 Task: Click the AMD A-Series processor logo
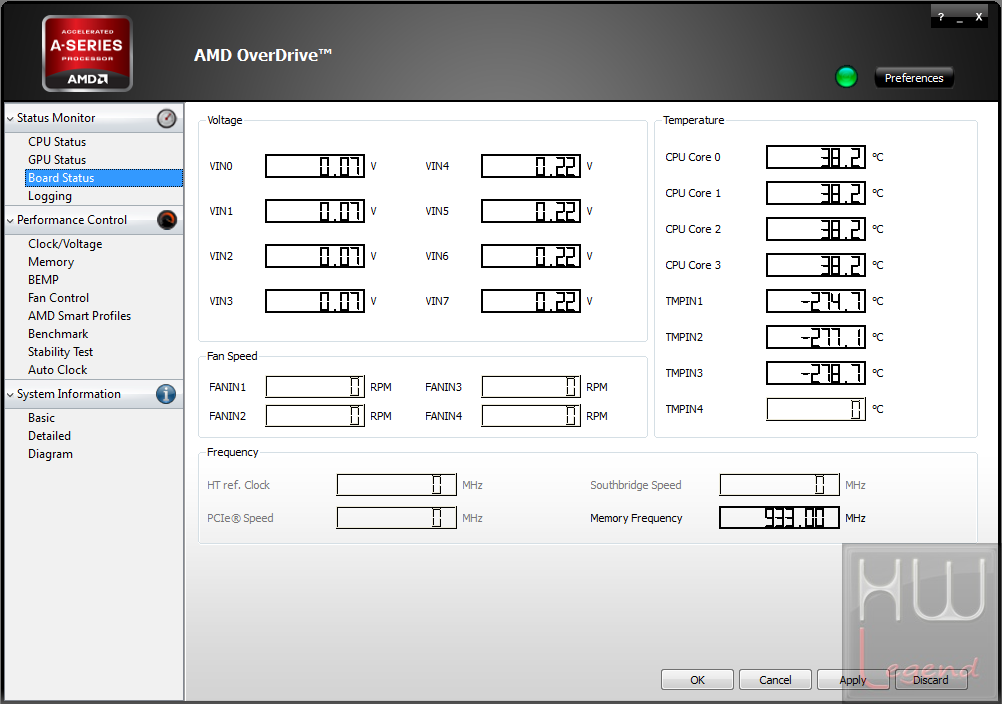(88, 54)
